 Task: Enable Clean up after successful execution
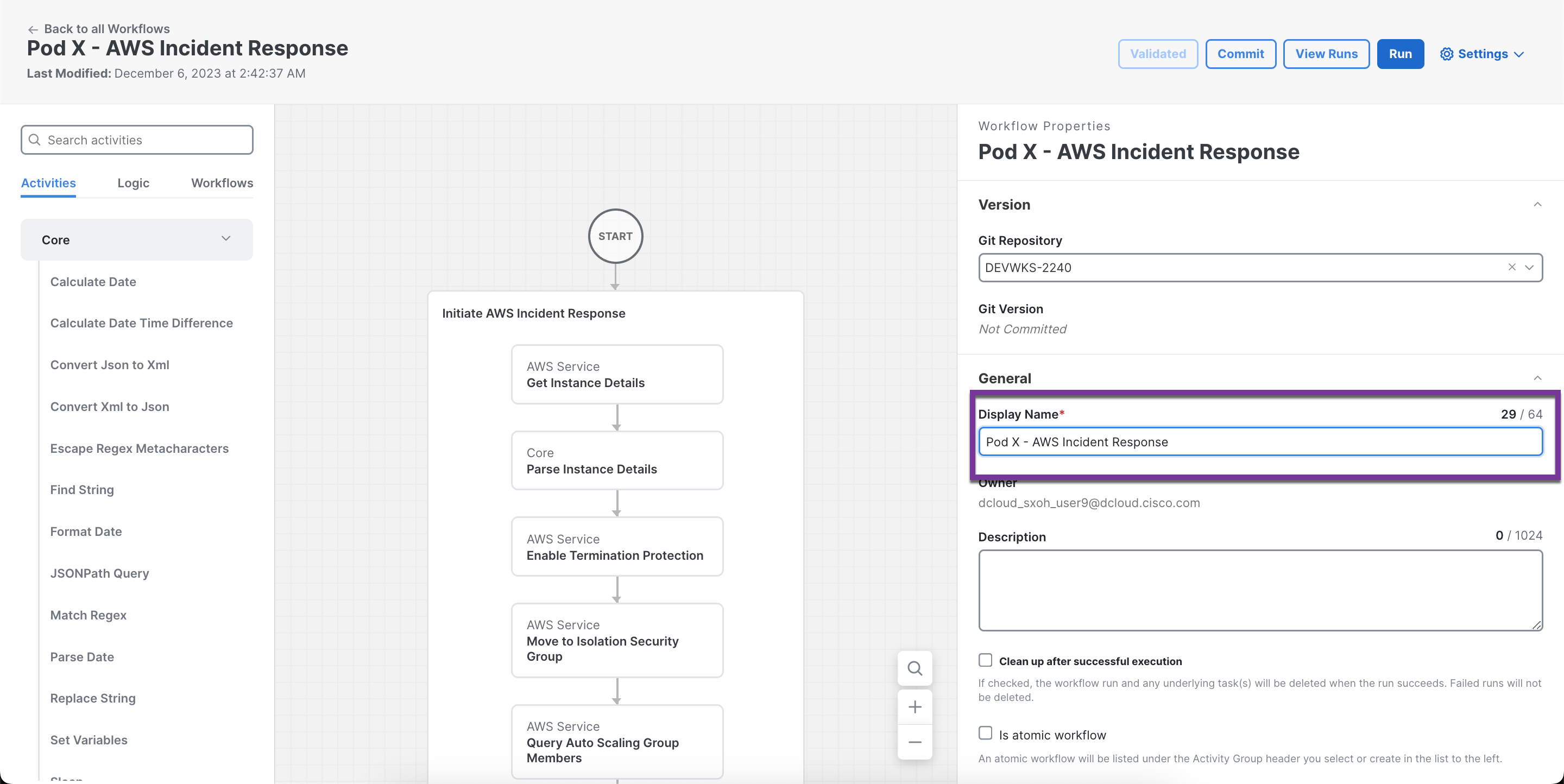986,660
